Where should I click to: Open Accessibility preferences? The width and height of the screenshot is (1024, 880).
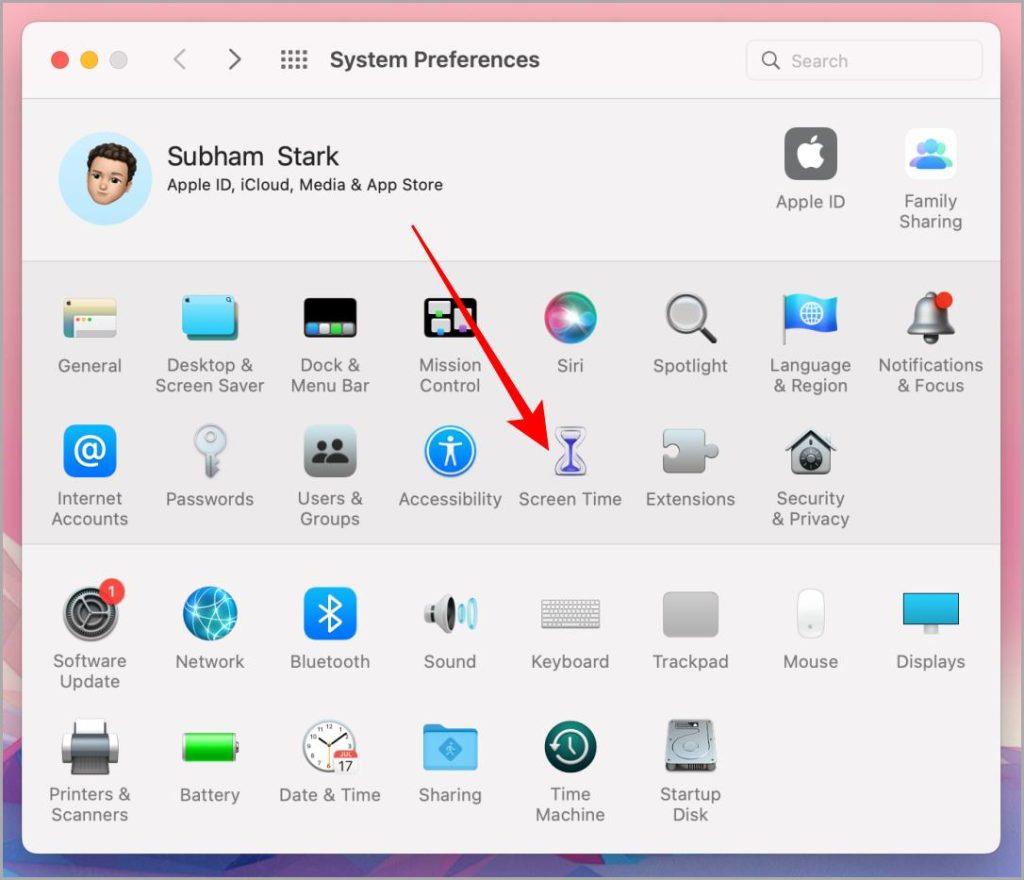(450, 450)
